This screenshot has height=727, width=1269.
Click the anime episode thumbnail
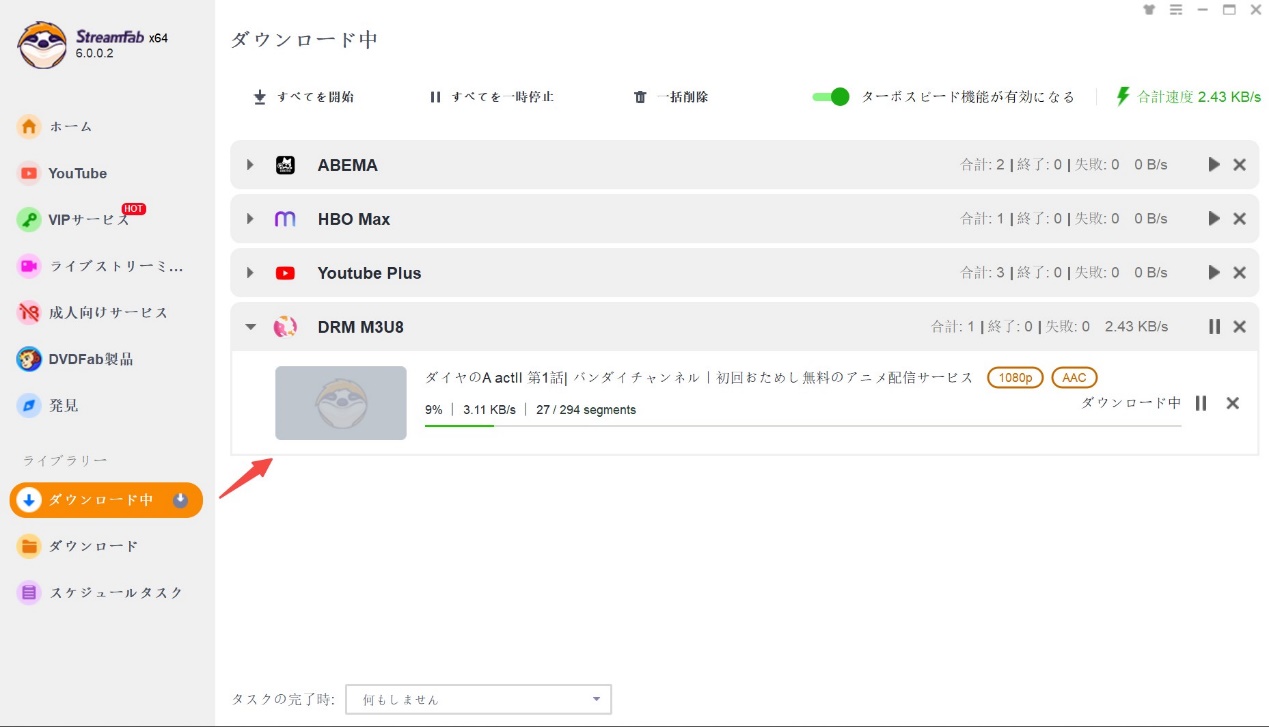340,402
